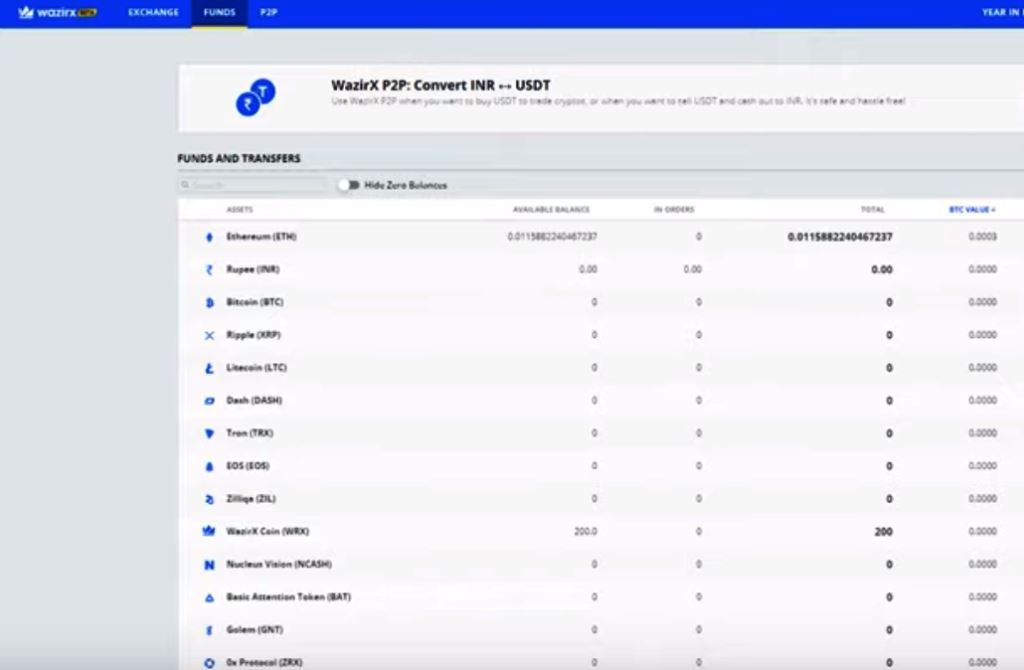Click Ethereum available balance 0.0115882240467237
1024x670 pixels.
(x=552, y=236)
